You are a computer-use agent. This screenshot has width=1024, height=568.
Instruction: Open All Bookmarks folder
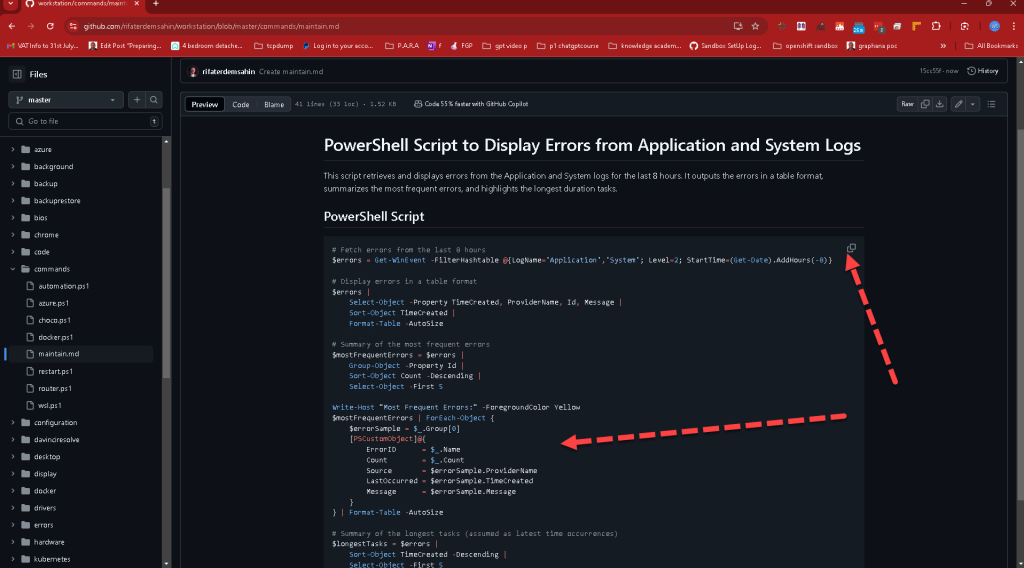[x=991, y=46]
